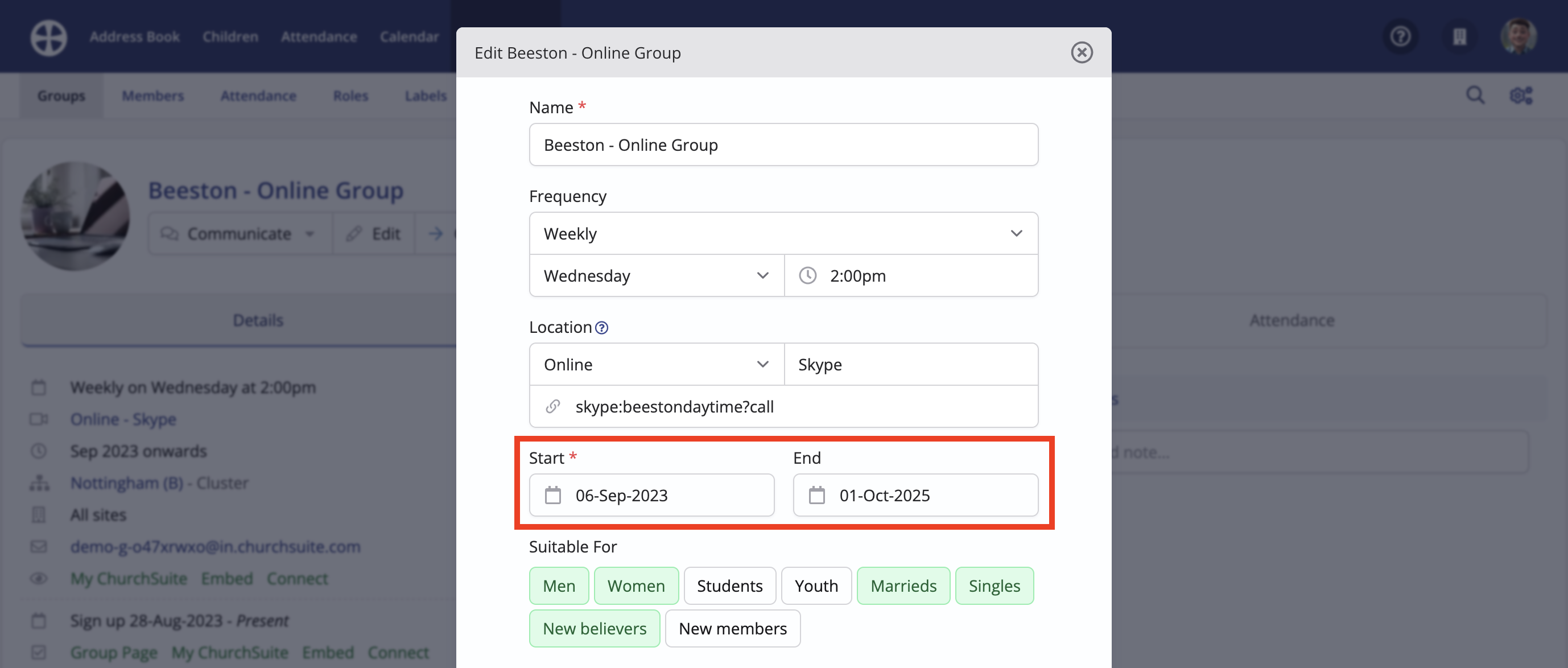Click the hierarchy icon beside Nottingham cluster
The width and height of the screenshot is (1568, 668).
39,483
